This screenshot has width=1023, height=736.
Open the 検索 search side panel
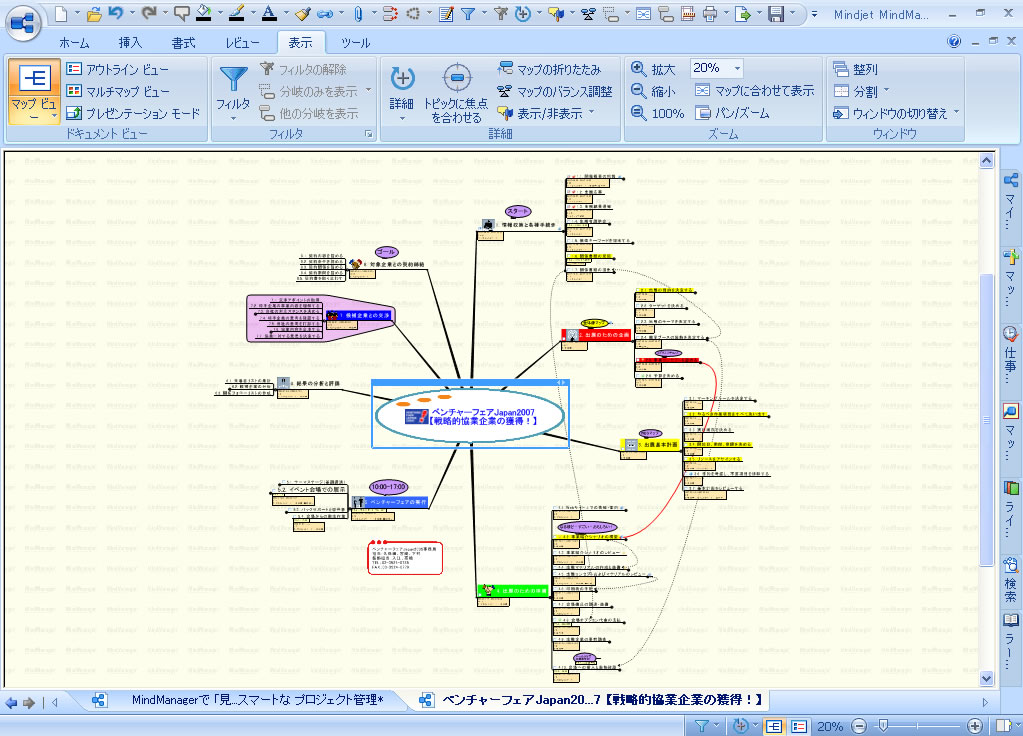pos(1010,576)
